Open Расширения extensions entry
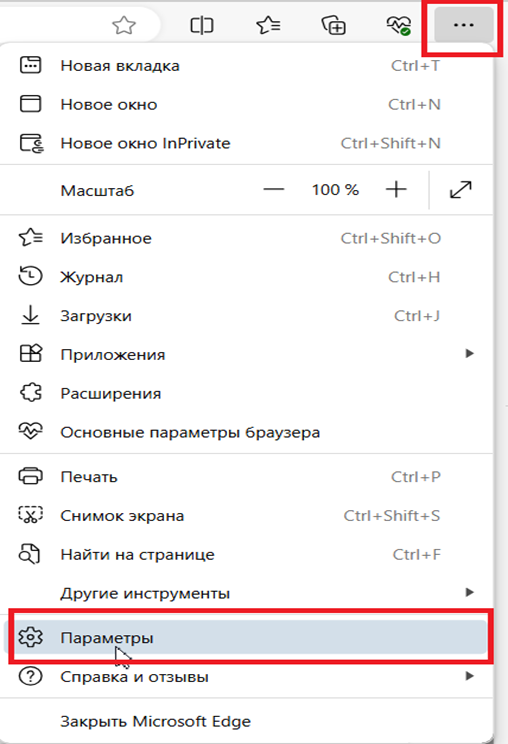The width and height of the screenshot is (508, 744). 247,393
